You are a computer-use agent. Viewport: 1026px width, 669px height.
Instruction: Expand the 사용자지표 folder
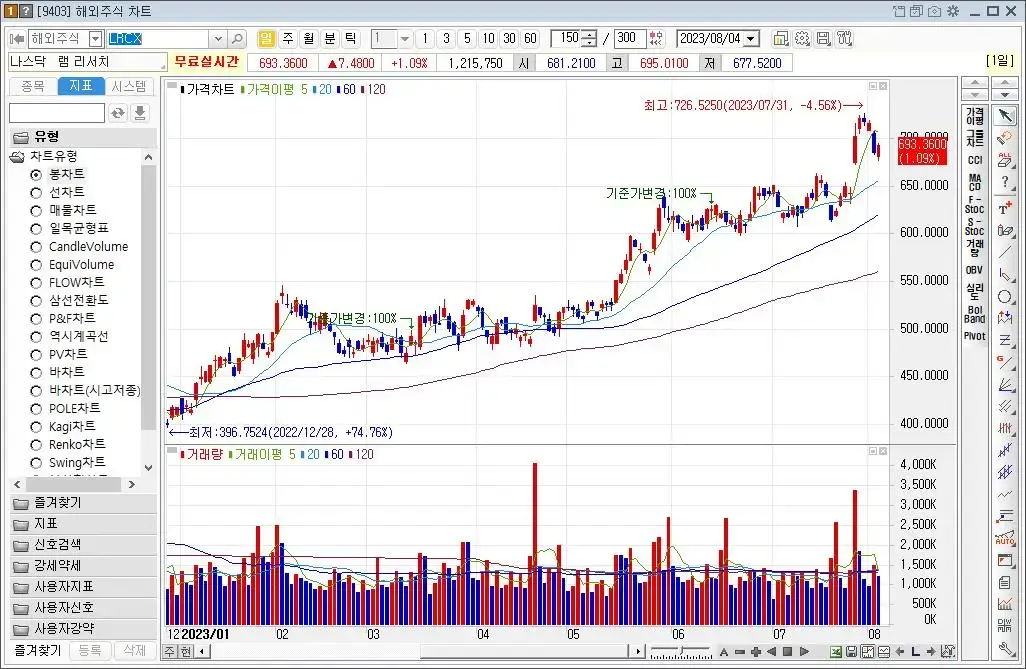[84, 587]
